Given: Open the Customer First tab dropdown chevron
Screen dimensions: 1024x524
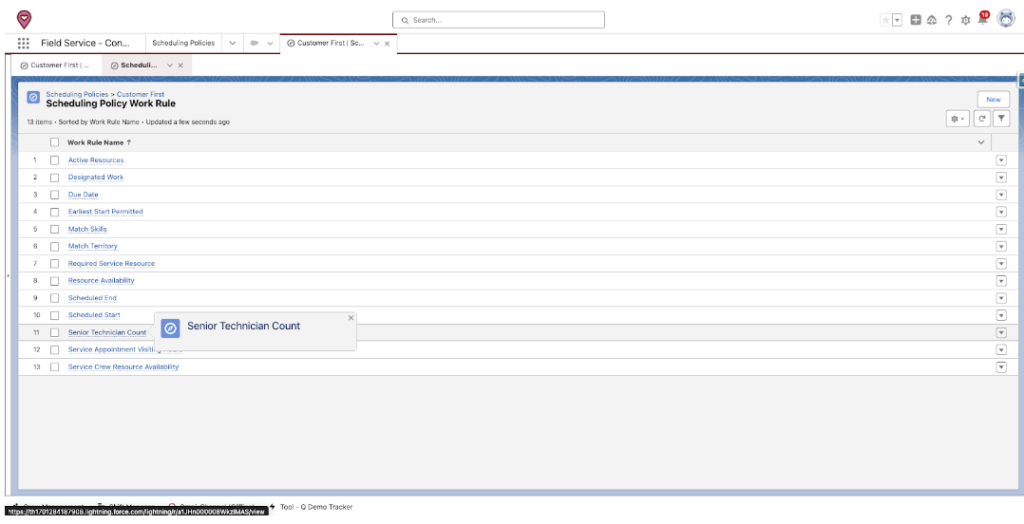Looking at the screenshot, I should pos(376,43).
